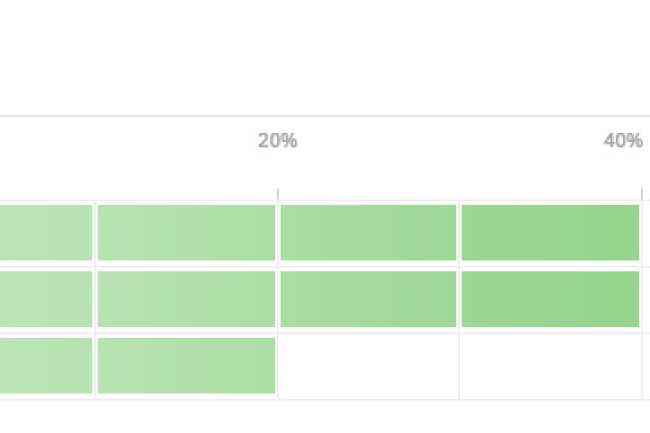650x433 pixels.
Task: Click second row's 10–20% green segment
Action: tap(186, 299)
